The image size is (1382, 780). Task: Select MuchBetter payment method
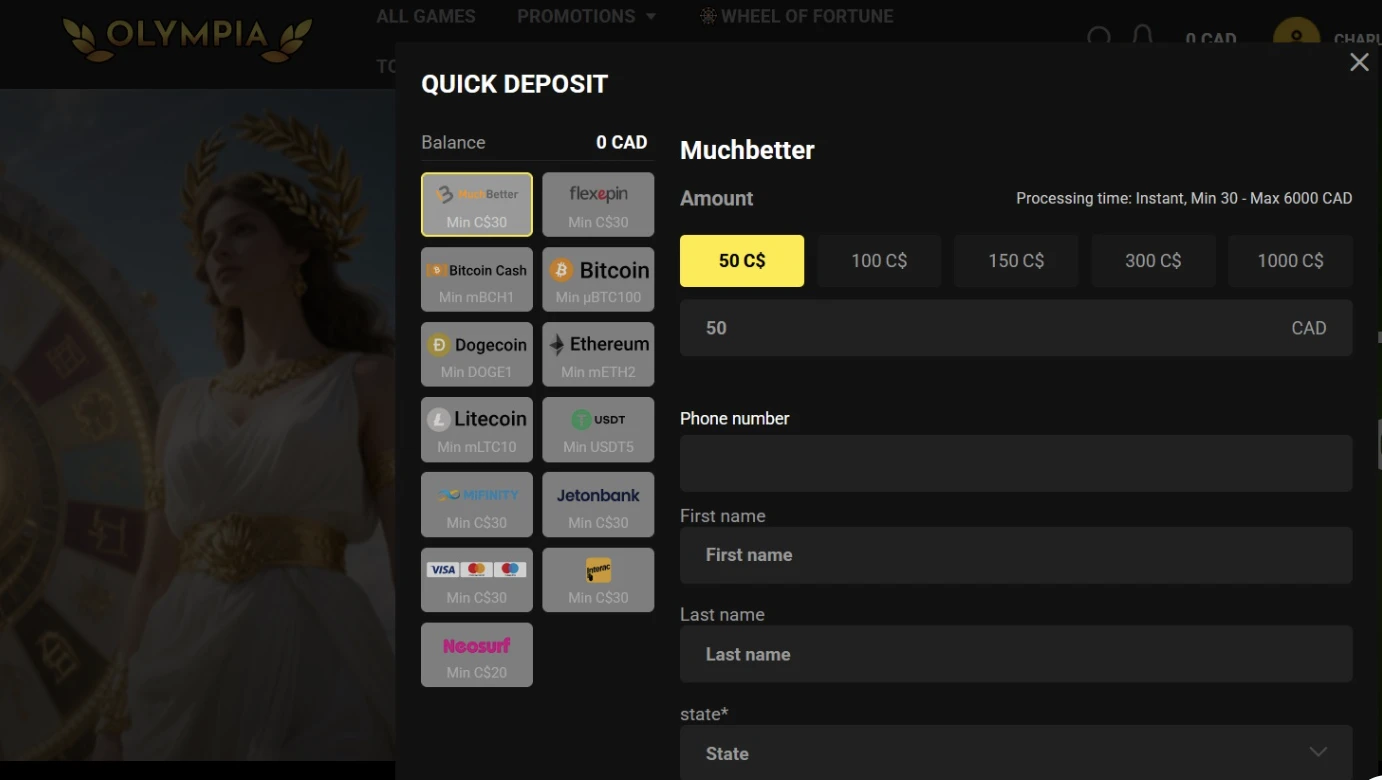tap(477, 205)
